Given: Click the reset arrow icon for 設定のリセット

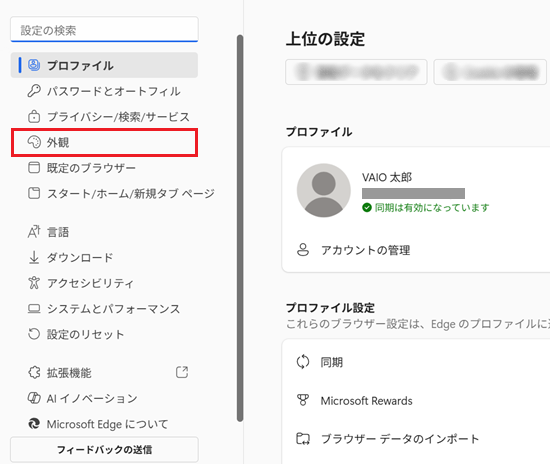Looking at the screenshot, I should (x=34, y=334).
